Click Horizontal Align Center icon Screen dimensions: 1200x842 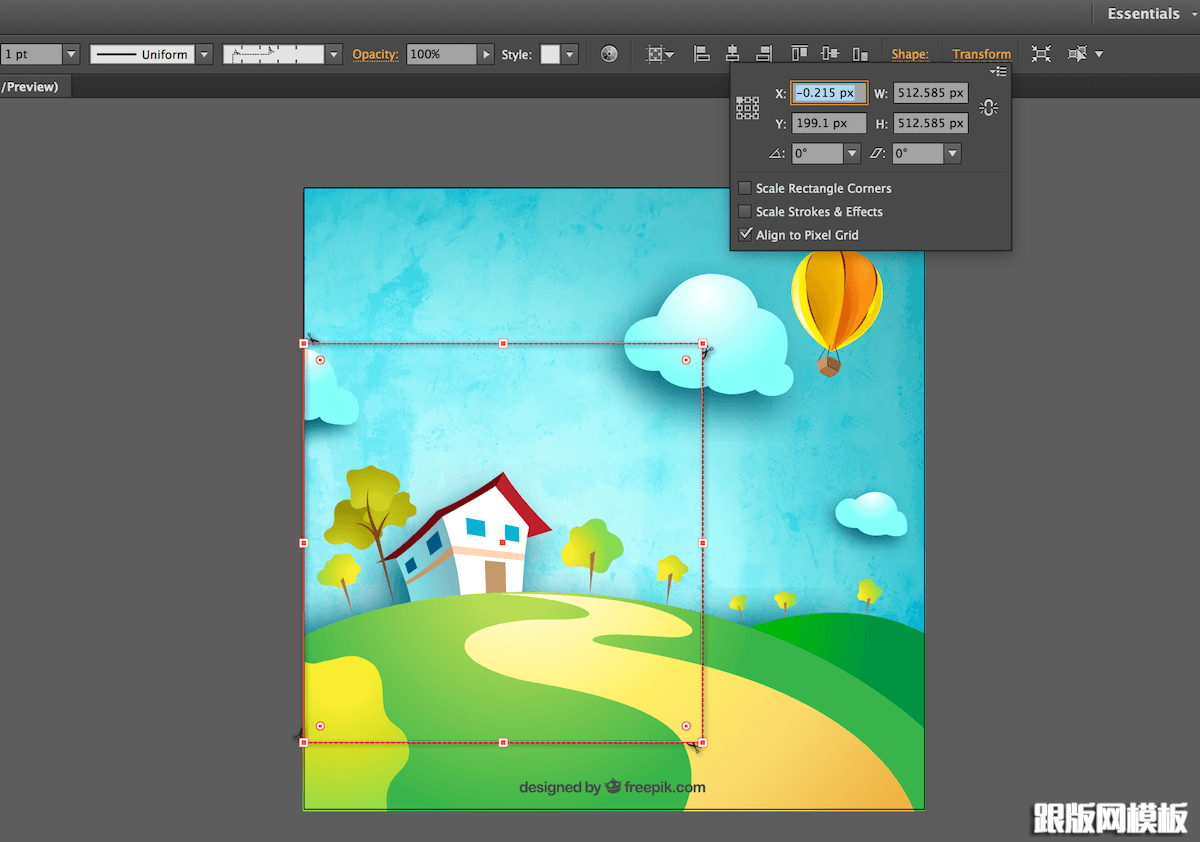coord(733,54)
